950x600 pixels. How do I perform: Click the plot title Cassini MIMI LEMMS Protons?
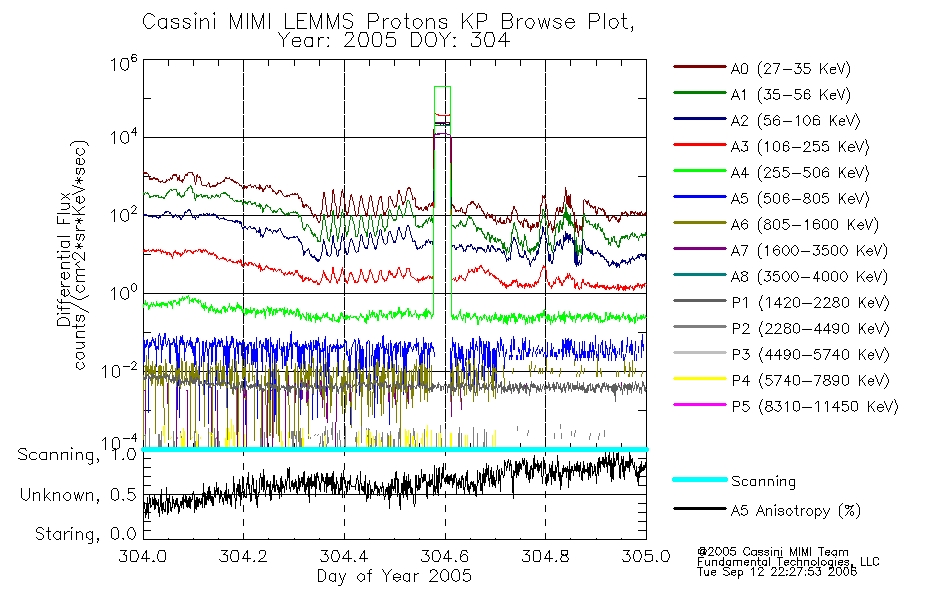tap(388, 22)
